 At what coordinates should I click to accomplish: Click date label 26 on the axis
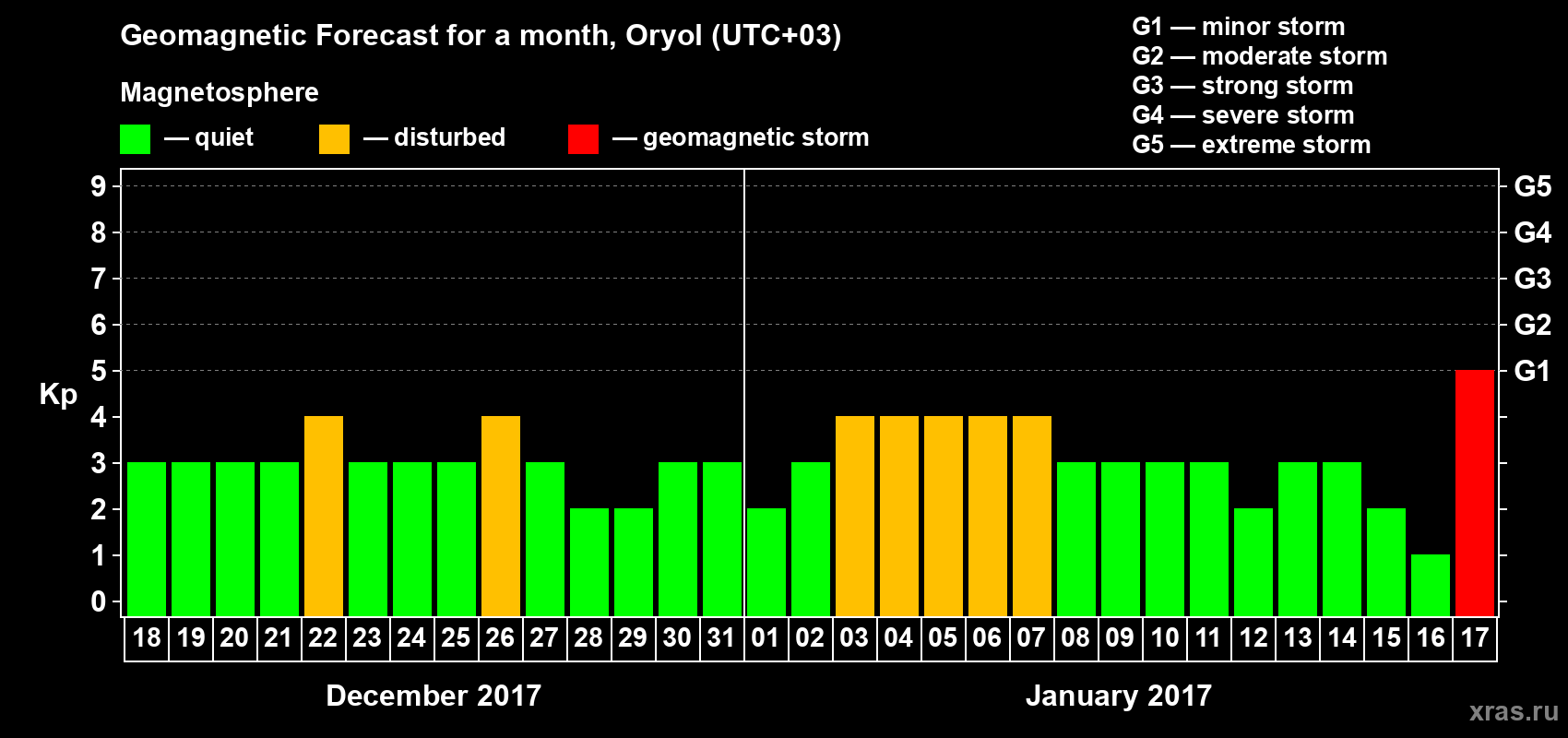500,637
